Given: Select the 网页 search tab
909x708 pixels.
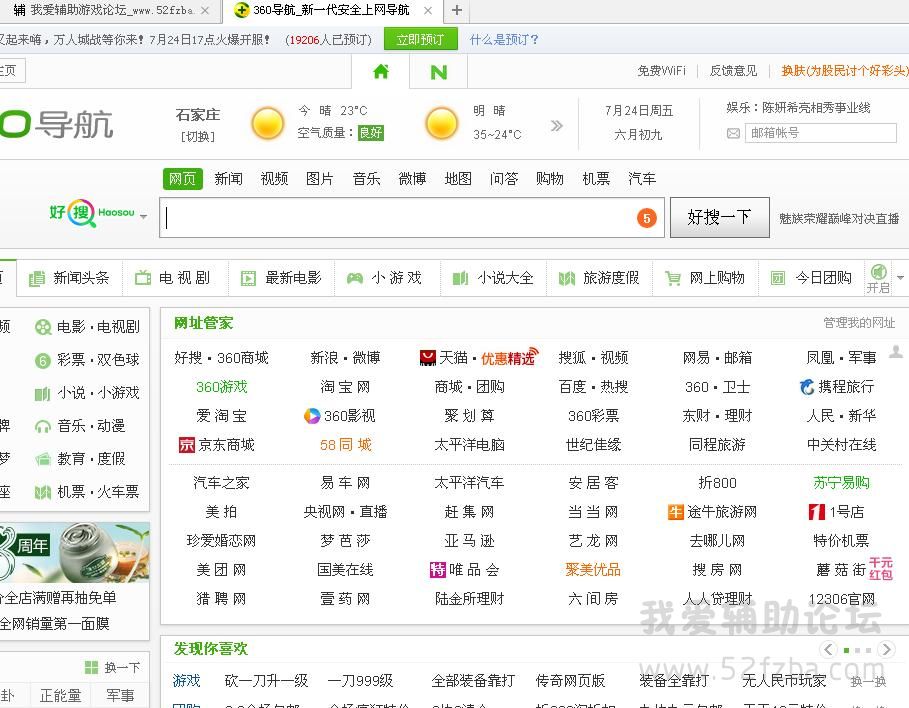Looking at the screenshot, I should [x=183, y=179].
